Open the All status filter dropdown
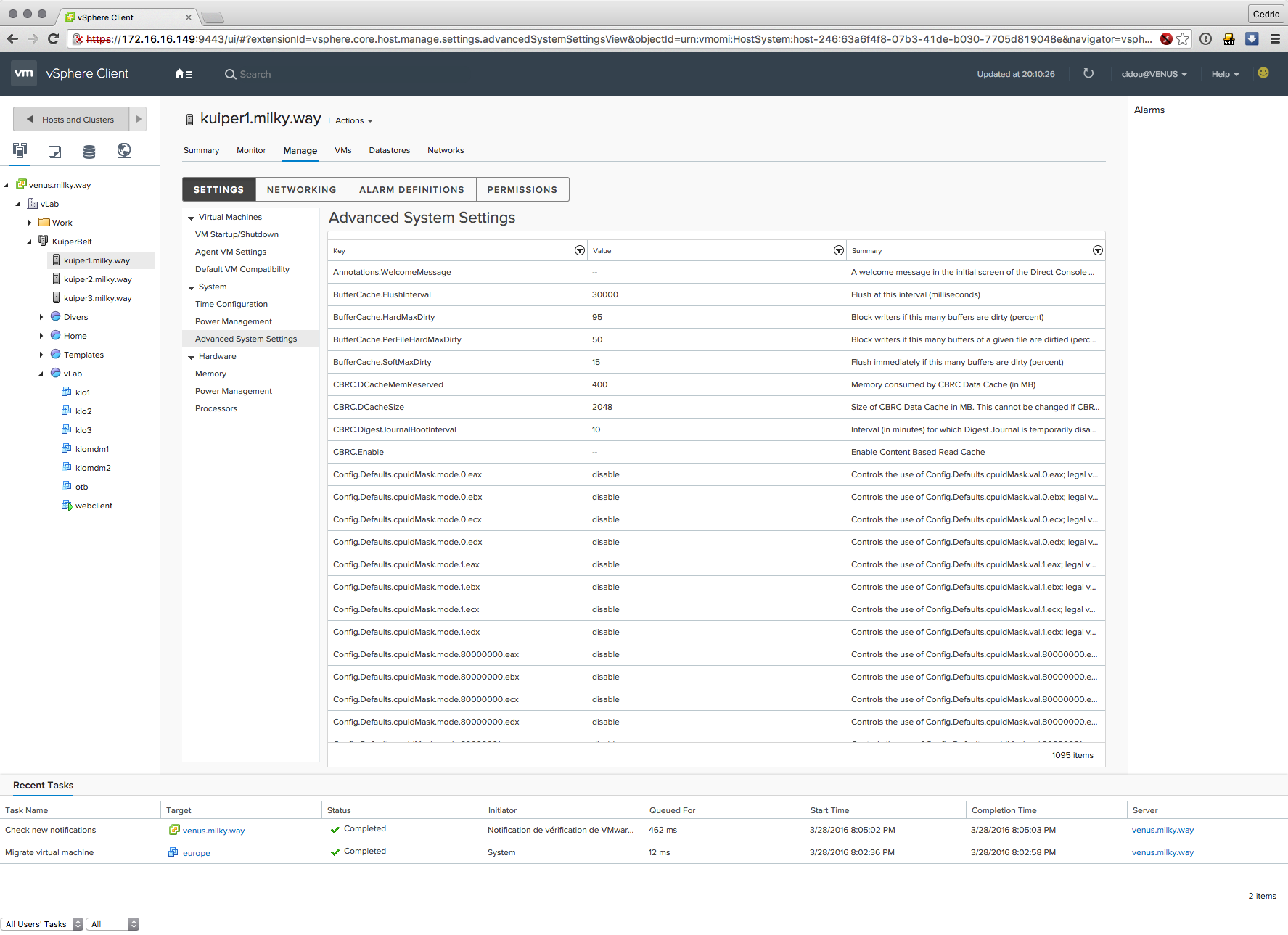This screenshot has height=935, width=1288. 112,923
